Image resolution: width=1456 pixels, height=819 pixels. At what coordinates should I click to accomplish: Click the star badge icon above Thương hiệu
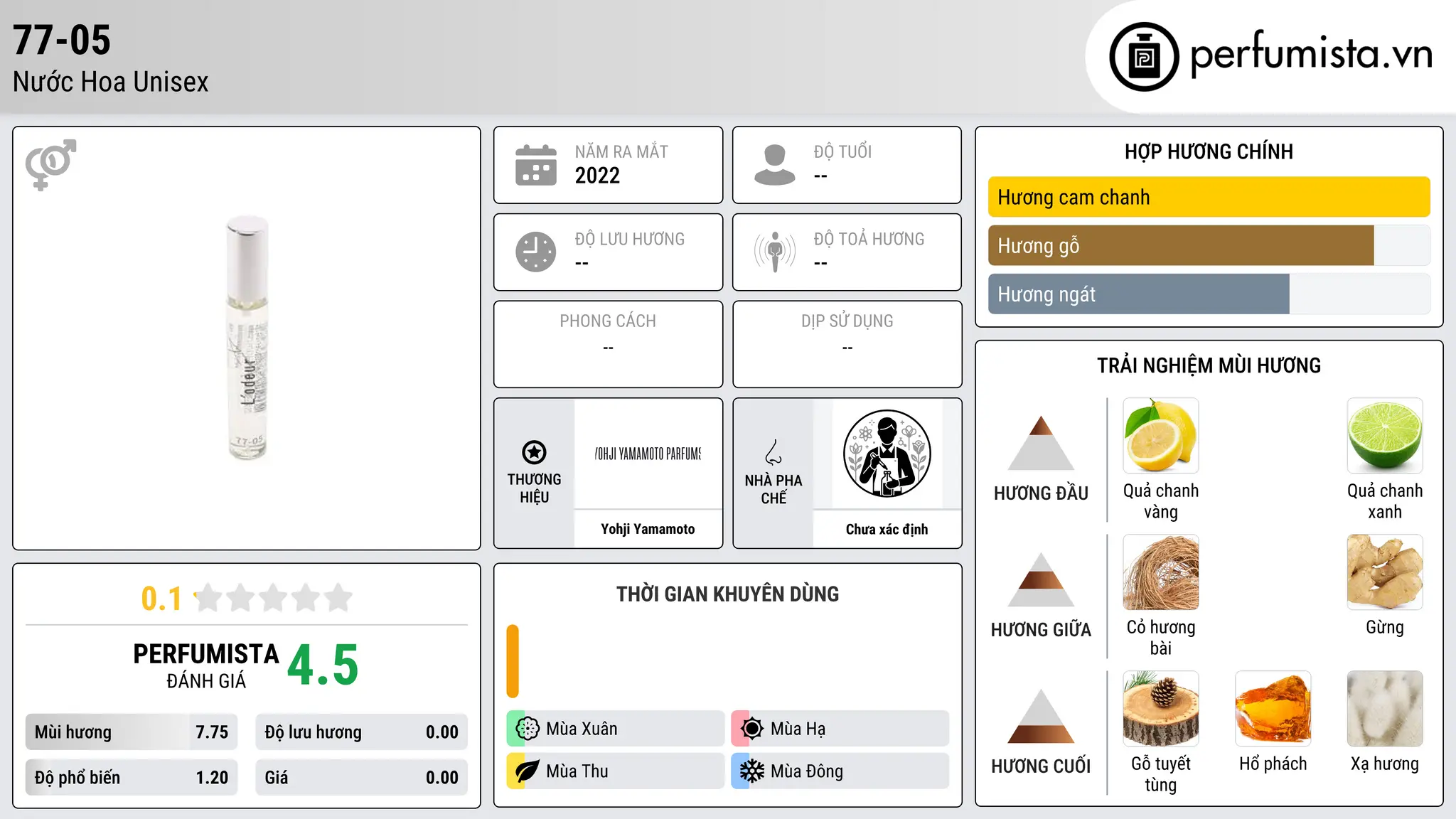pos(534,452)
